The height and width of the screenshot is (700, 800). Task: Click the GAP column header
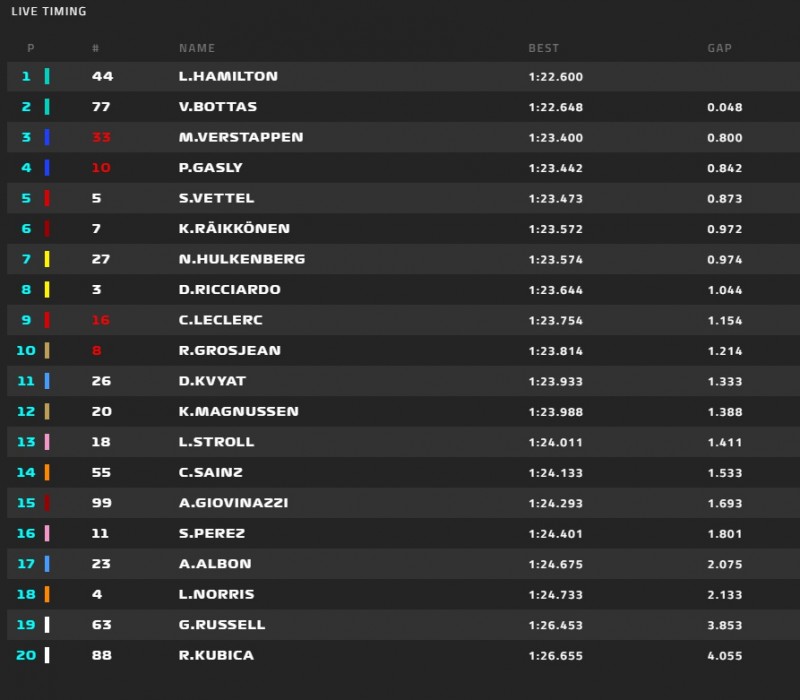719,48
